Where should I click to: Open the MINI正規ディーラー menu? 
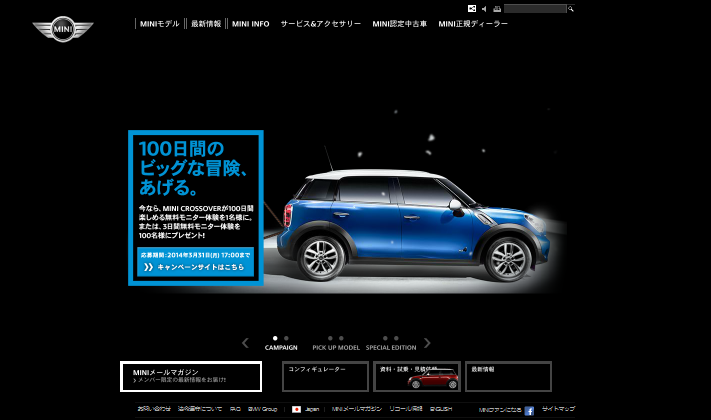click(x=473, y=24)
